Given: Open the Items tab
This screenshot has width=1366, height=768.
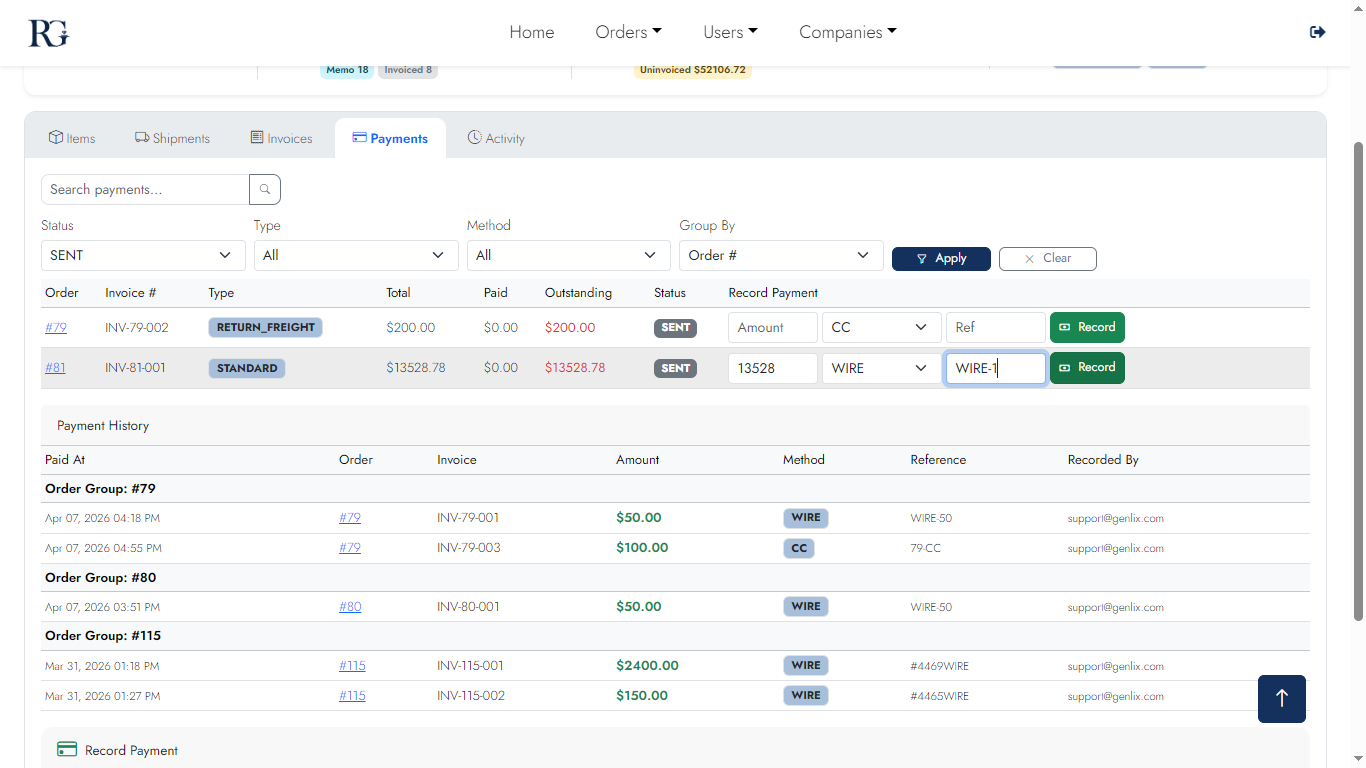Looking at the screenshot, I should pyautogui.click(x=72, y=138).
